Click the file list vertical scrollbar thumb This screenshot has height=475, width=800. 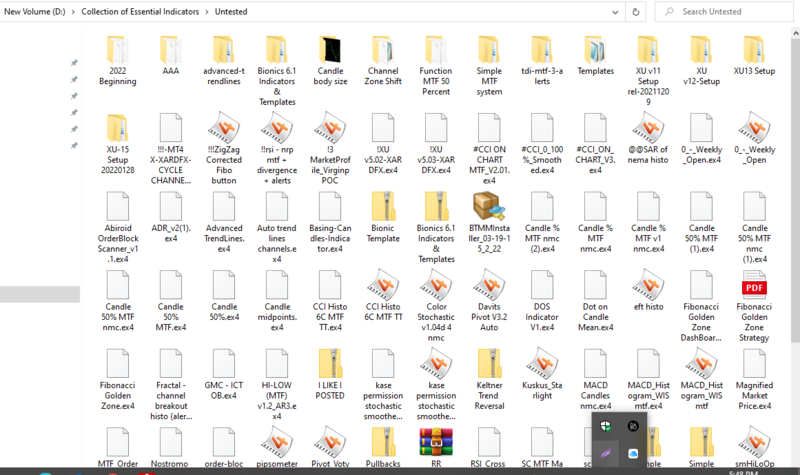pos(795,191)
